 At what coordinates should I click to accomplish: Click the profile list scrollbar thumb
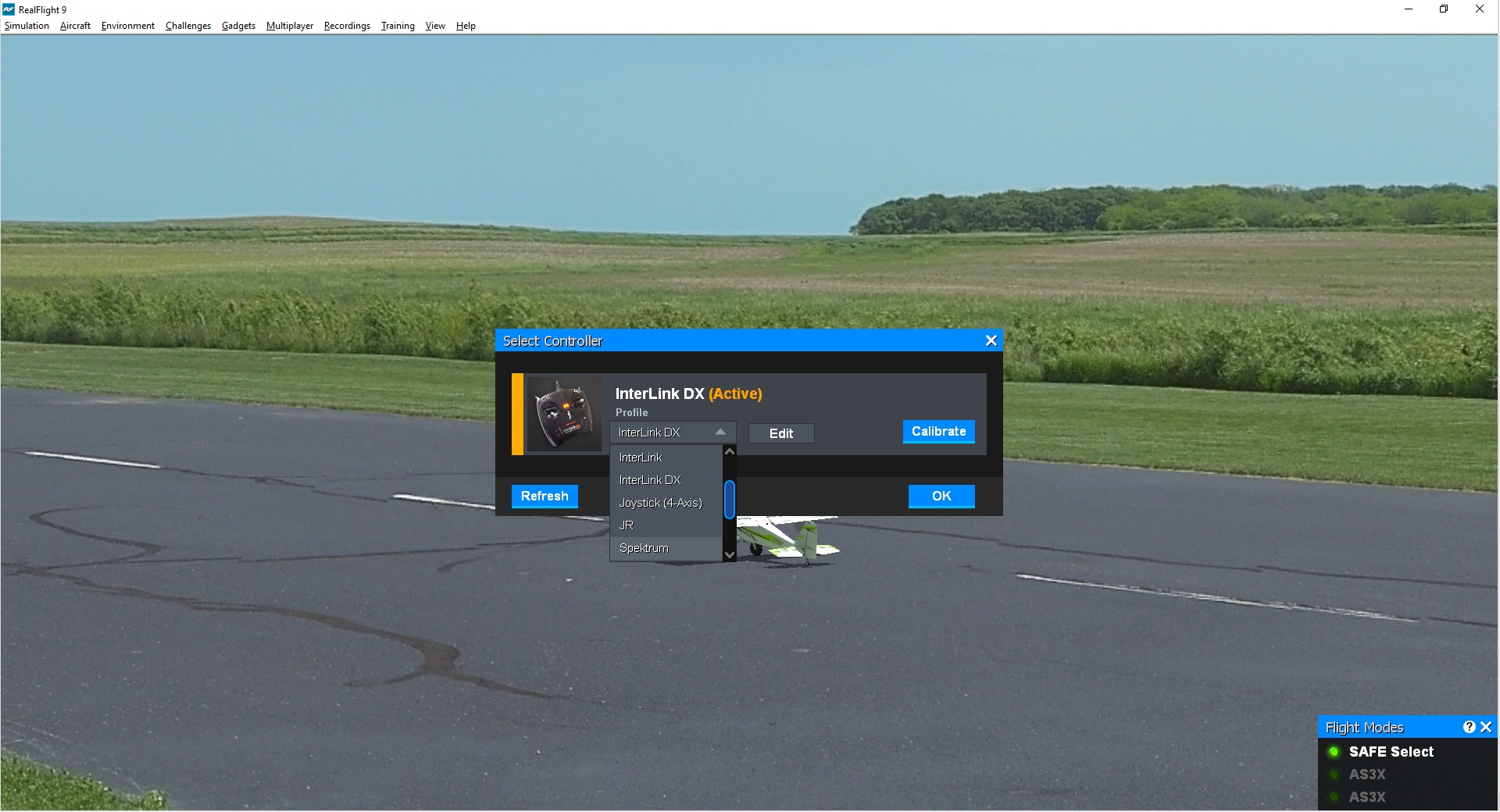click(730, 500)
